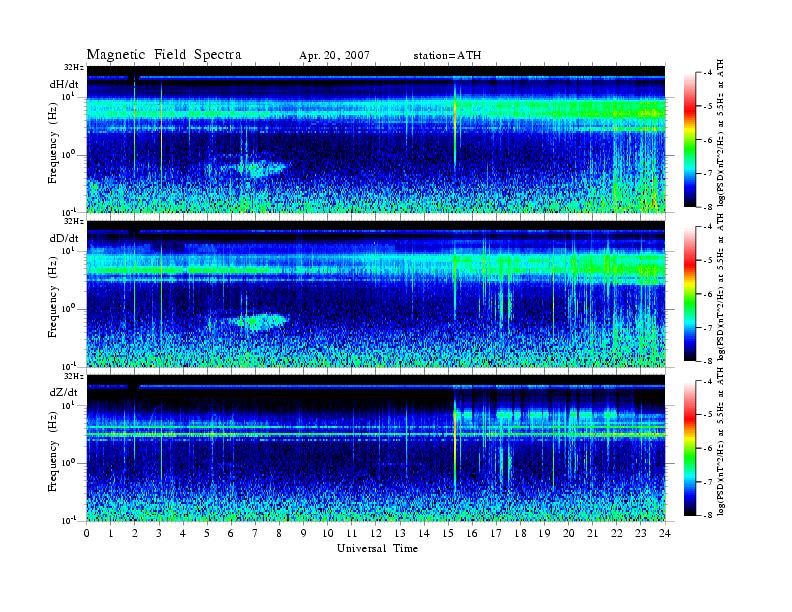Click hour 9 on the time axis
792x612 pixels.
pyautogui.click(x=304, y=534)
